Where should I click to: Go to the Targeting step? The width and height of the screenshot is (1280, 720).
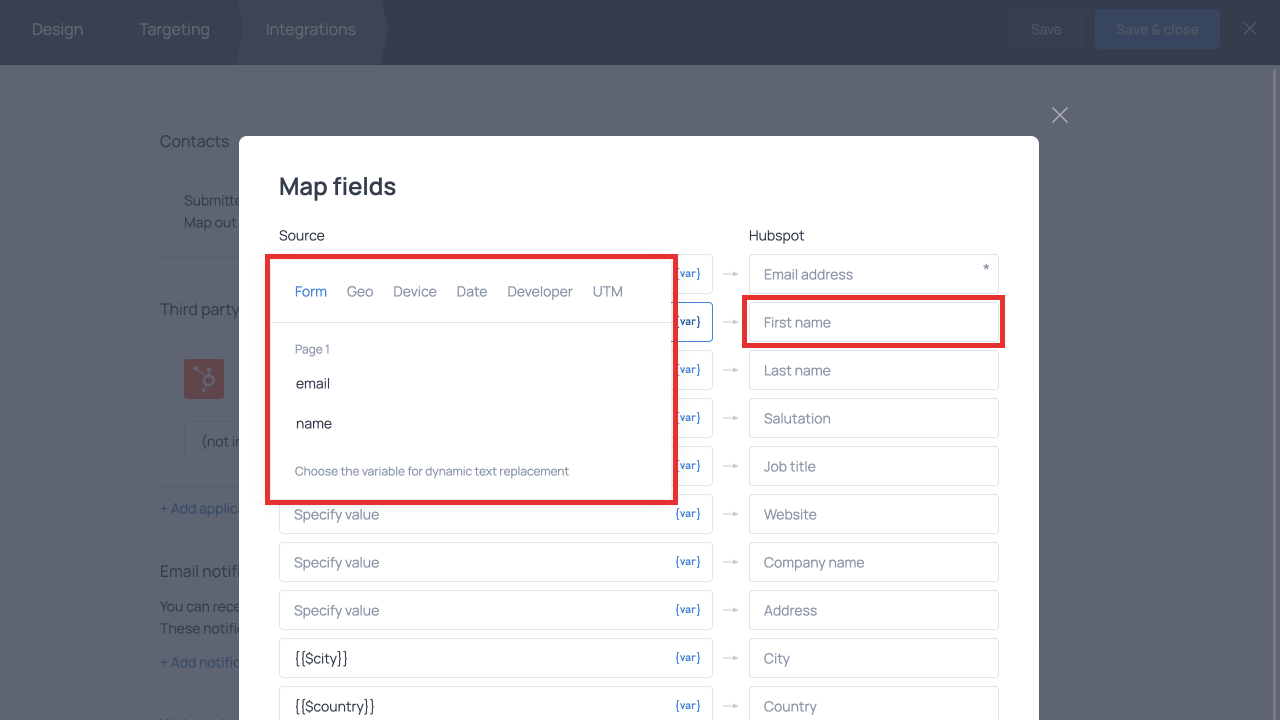click(174, 30)
